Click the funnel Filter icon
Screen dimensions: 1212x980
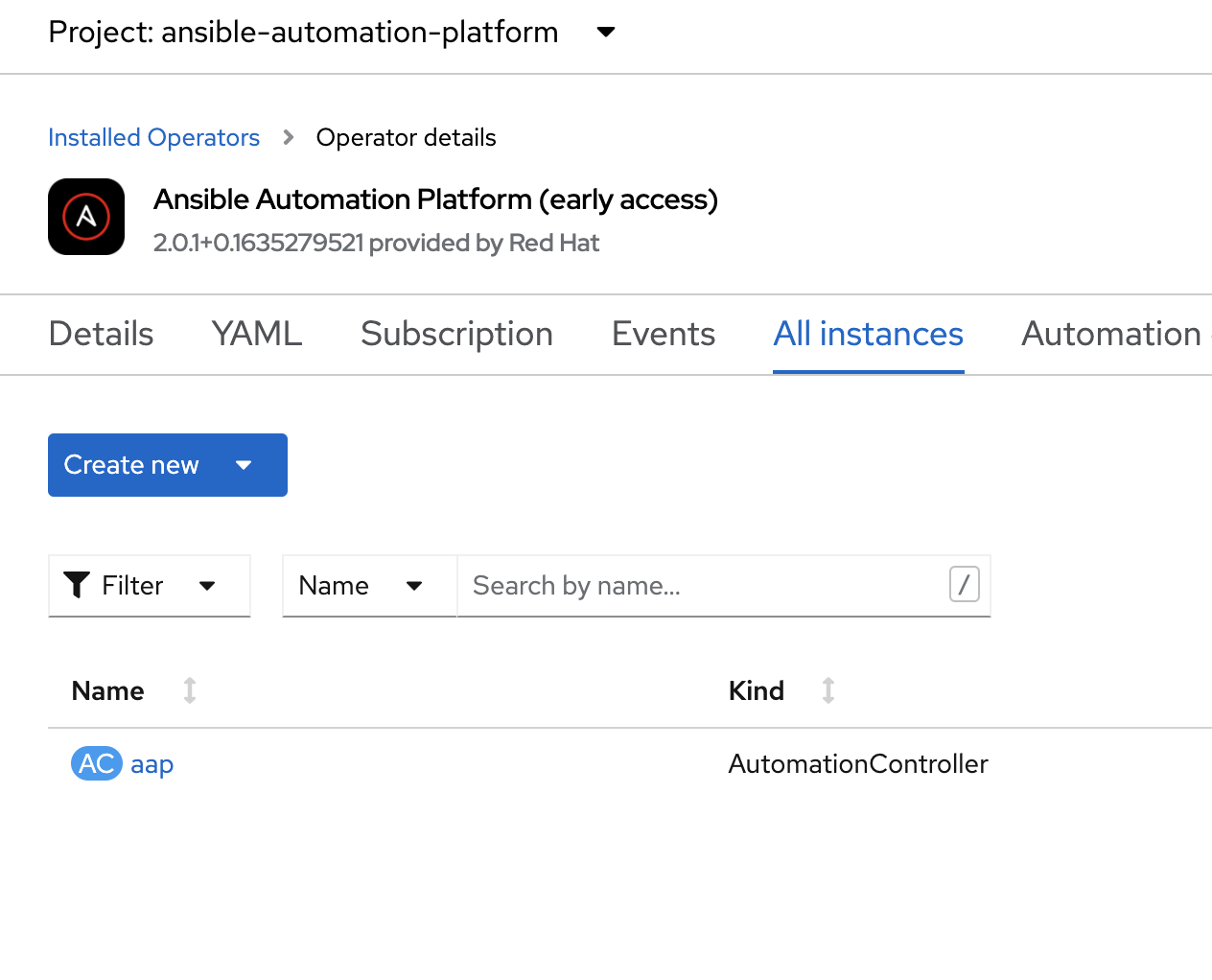[77, 585]
